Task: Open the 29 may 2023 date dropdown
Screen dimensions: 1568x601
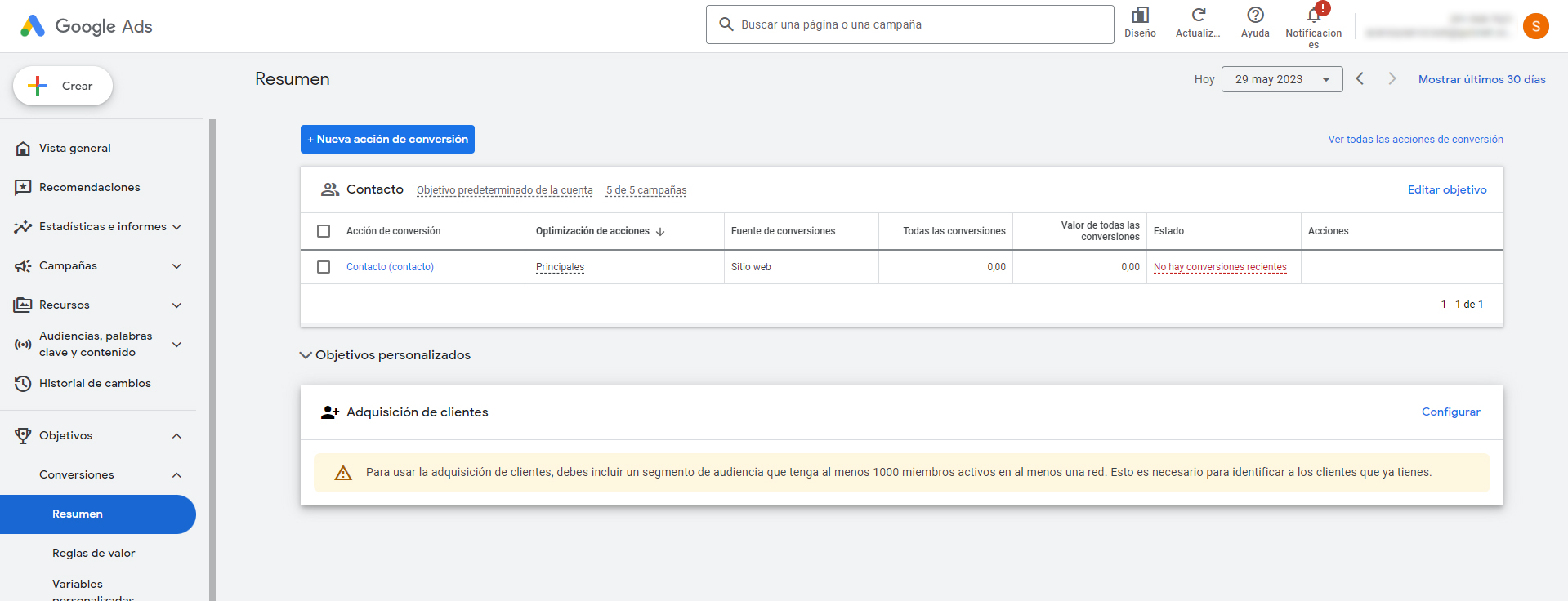Action: pos(1282,79)
